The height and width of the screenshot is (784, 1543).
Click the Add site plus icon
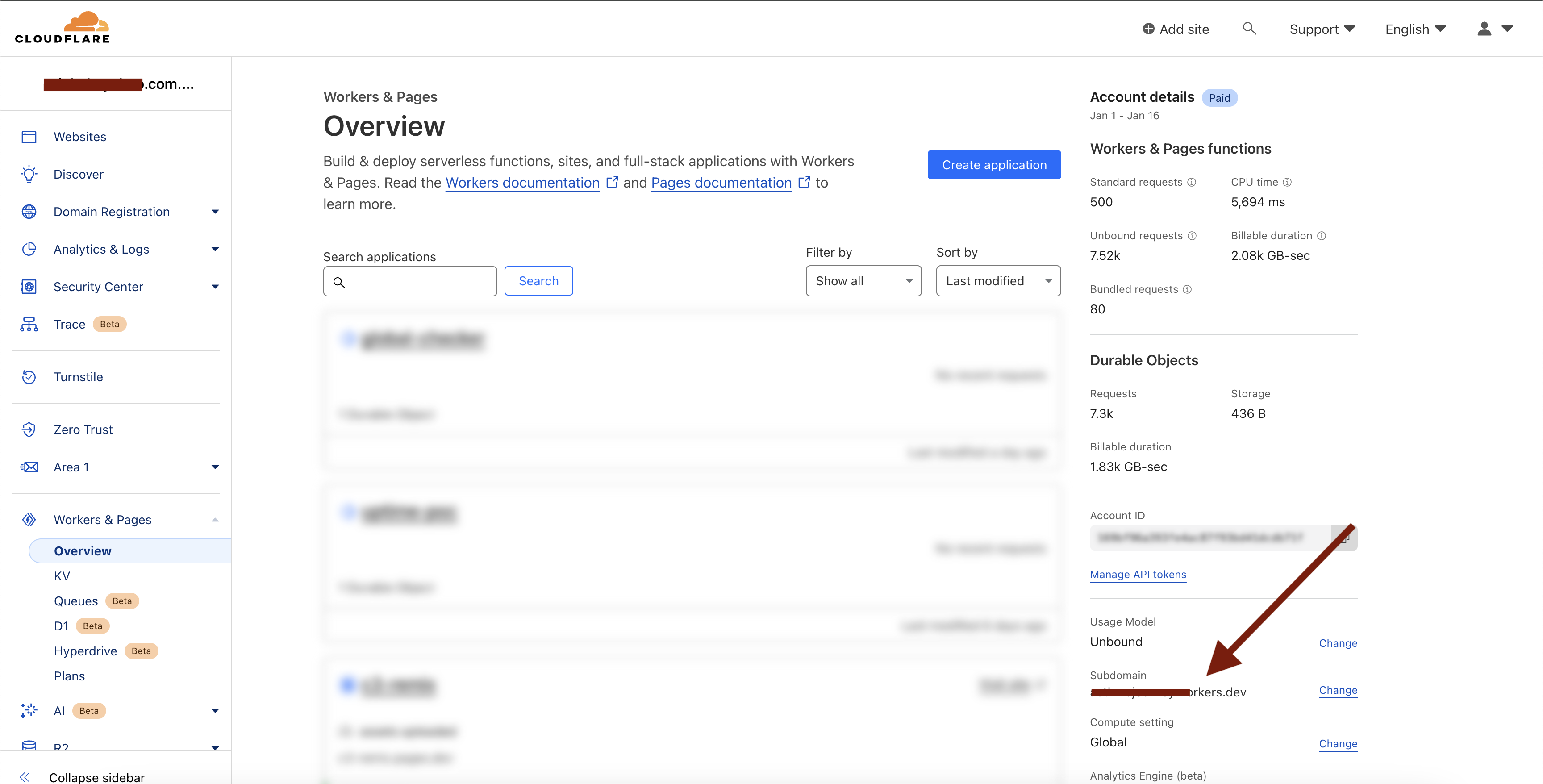pyautogui.click(x=1148, y=29)
